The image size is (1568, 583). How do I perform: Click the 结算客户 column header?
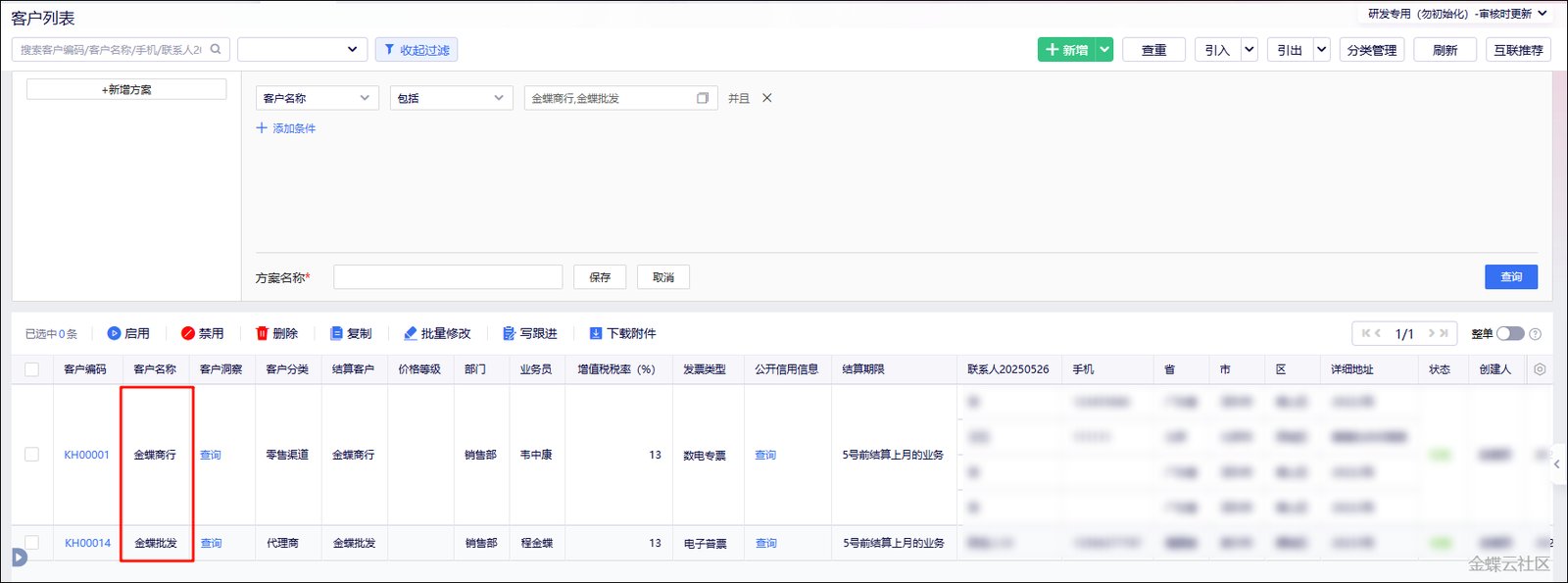point(353,369)
